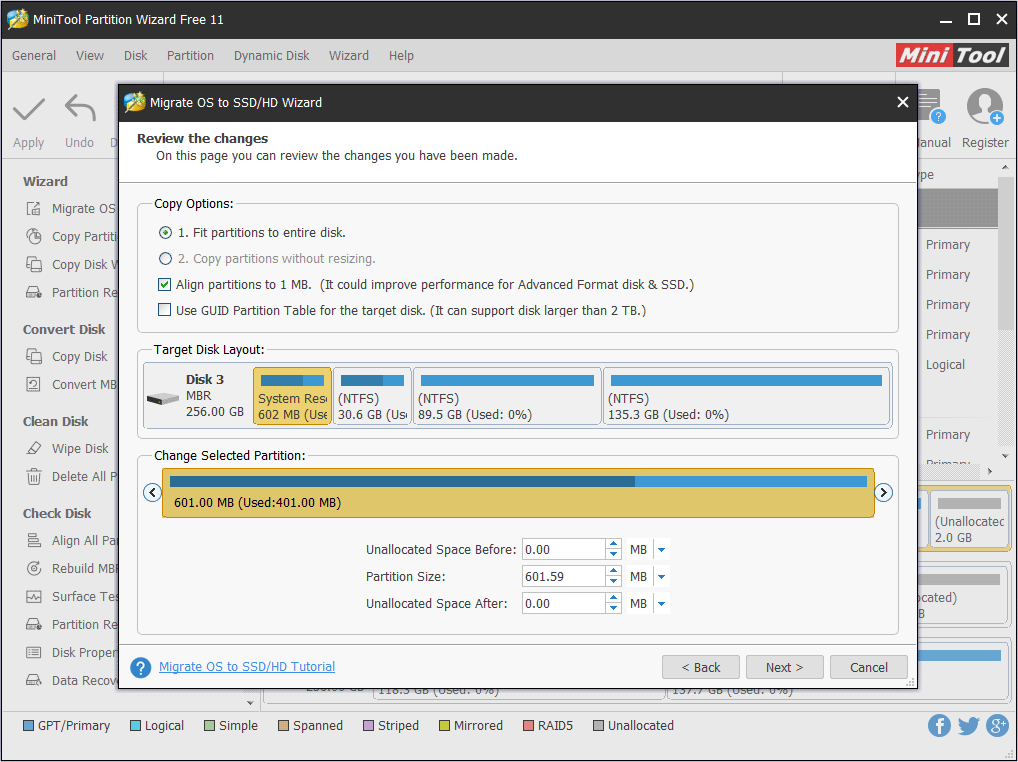
Task: Click Partition Recovery icon under Check Disk
Action: pyautogui.click(x=34, y=624)
